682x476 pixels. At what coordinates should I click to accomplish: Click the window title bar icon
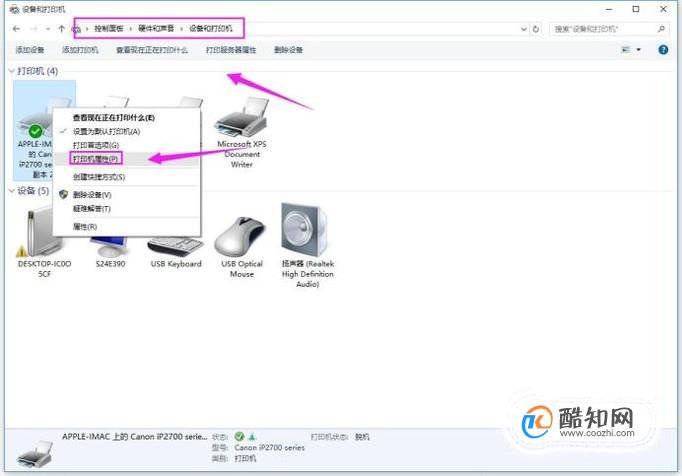click(14, 9)
